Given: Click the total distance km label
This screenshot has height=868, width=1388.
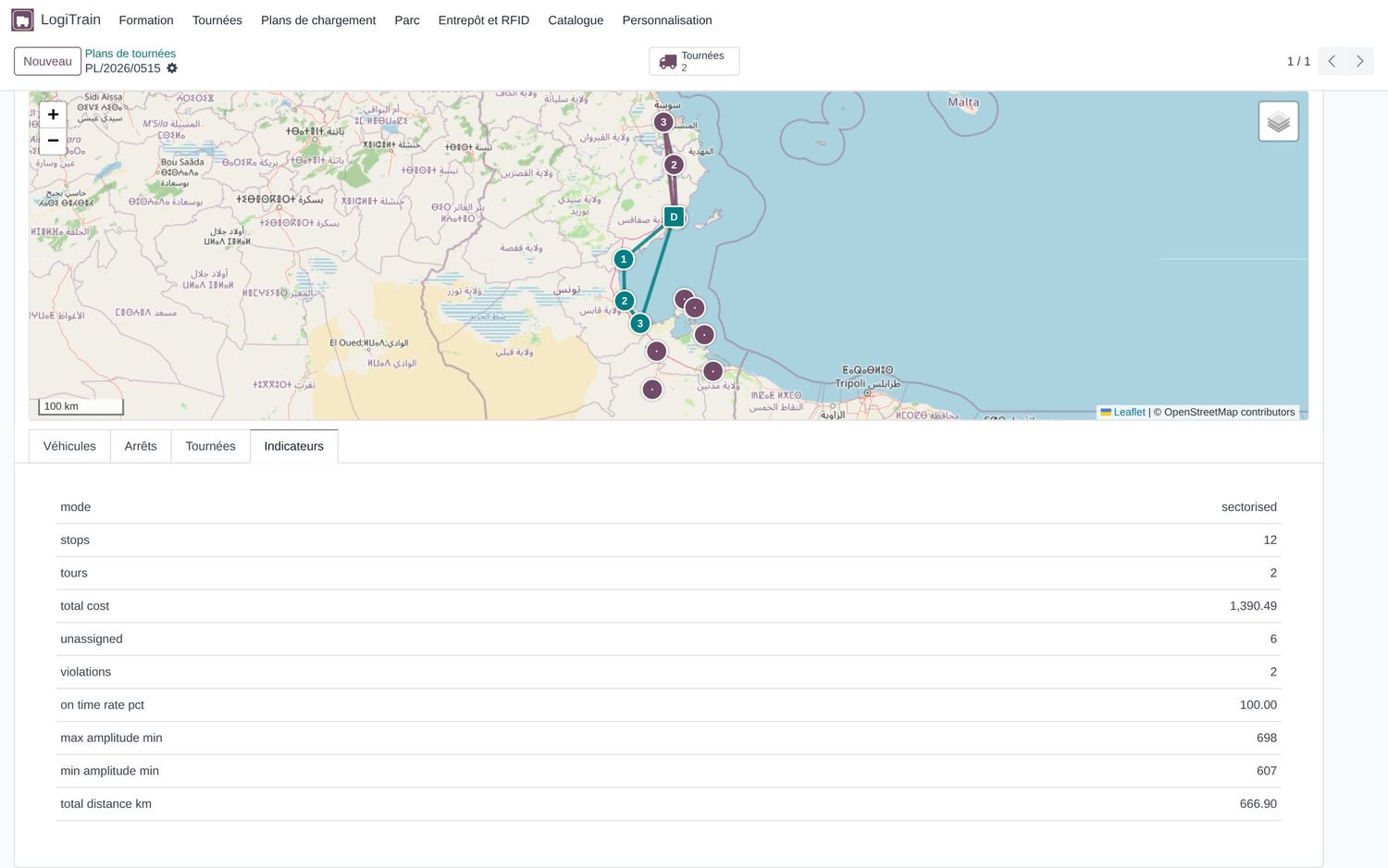Looking at the screenshot, I should pos(106,804).
